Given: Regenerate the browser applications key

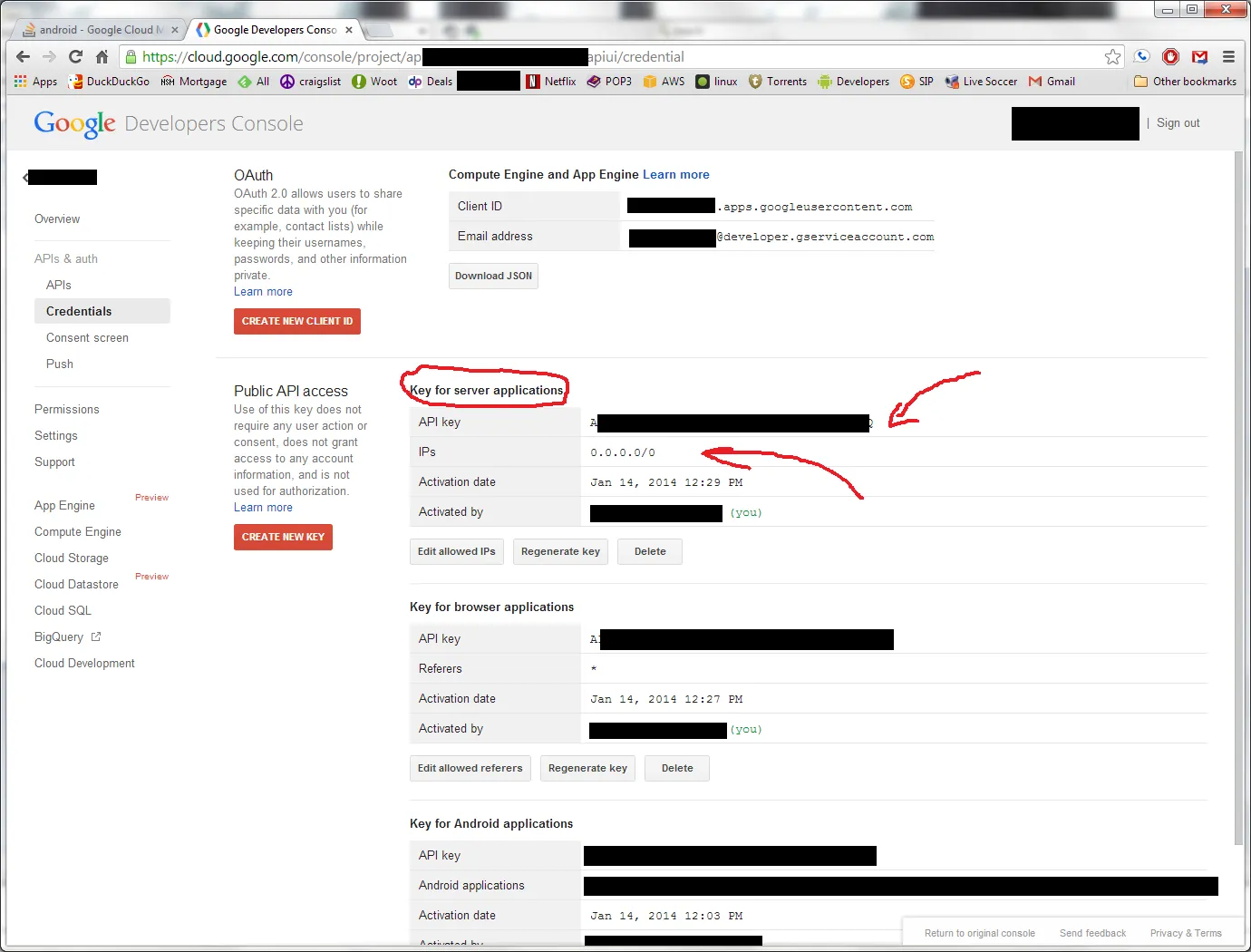Looking at the screenshot, I should point(587,769).
